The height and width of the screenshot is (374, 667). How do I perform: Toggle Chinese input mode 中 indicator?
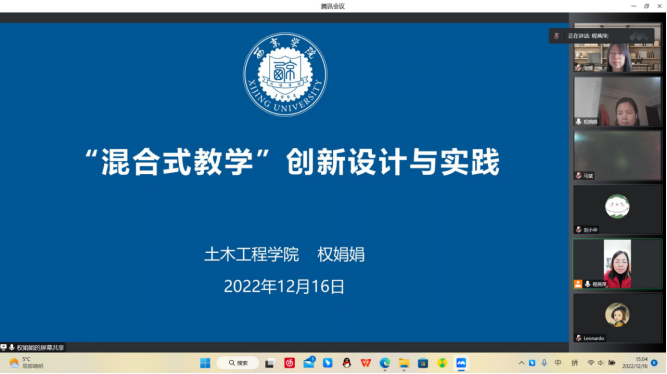558,363
